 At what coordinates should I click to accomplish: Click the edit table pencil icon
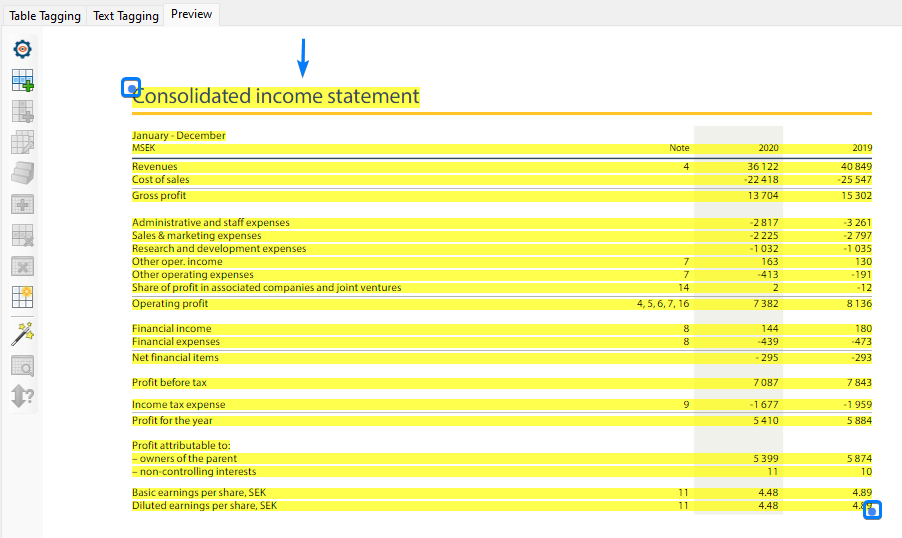22,142
